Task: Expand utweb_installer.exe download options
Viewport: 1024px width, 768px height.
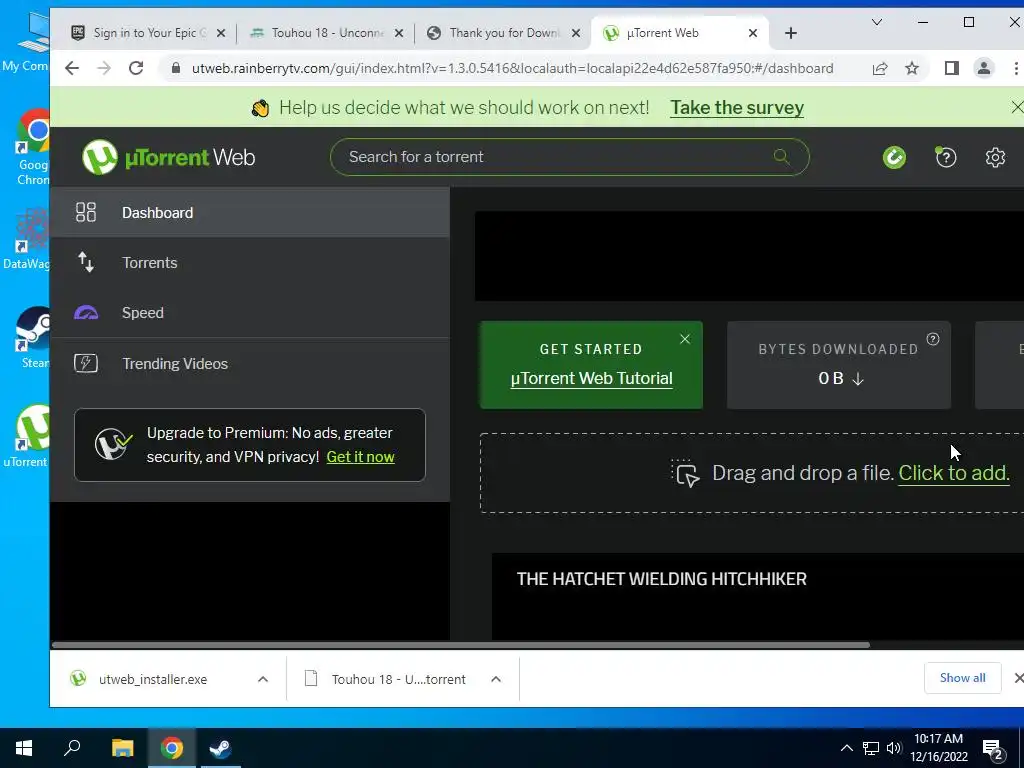Action: [x=263, y=679]
